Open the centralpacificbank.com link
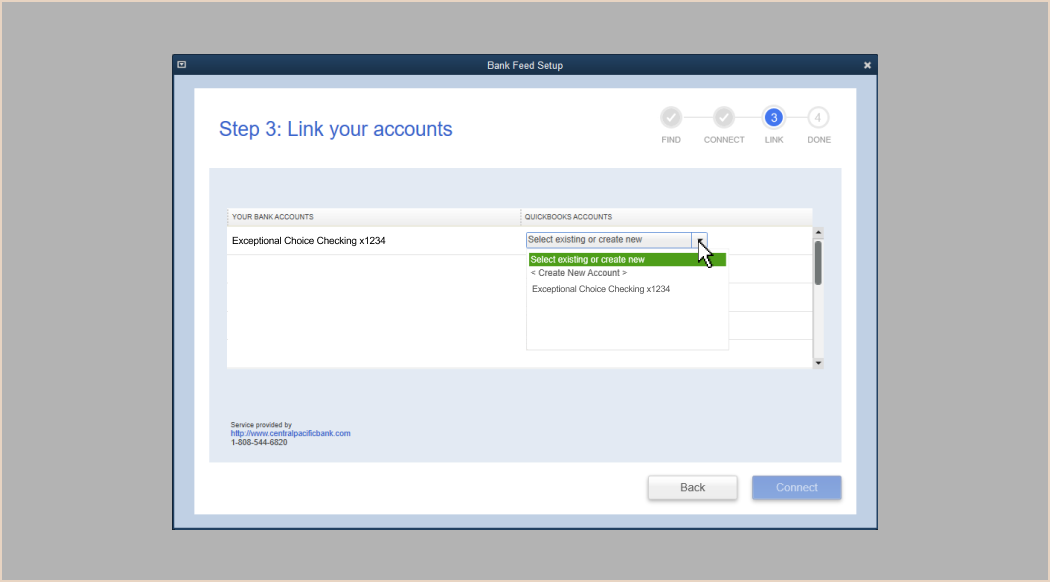Image resolution: width=1050 pixels, height=582 pixels. 291,433
